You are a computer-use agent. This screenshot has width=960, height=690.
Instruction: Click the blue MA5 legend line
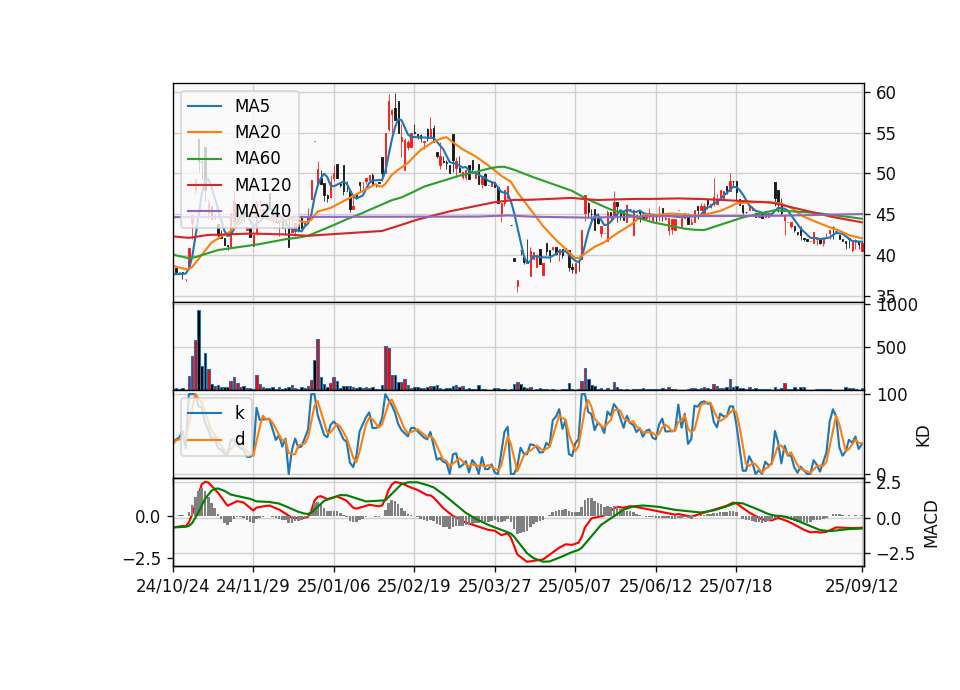204,106
